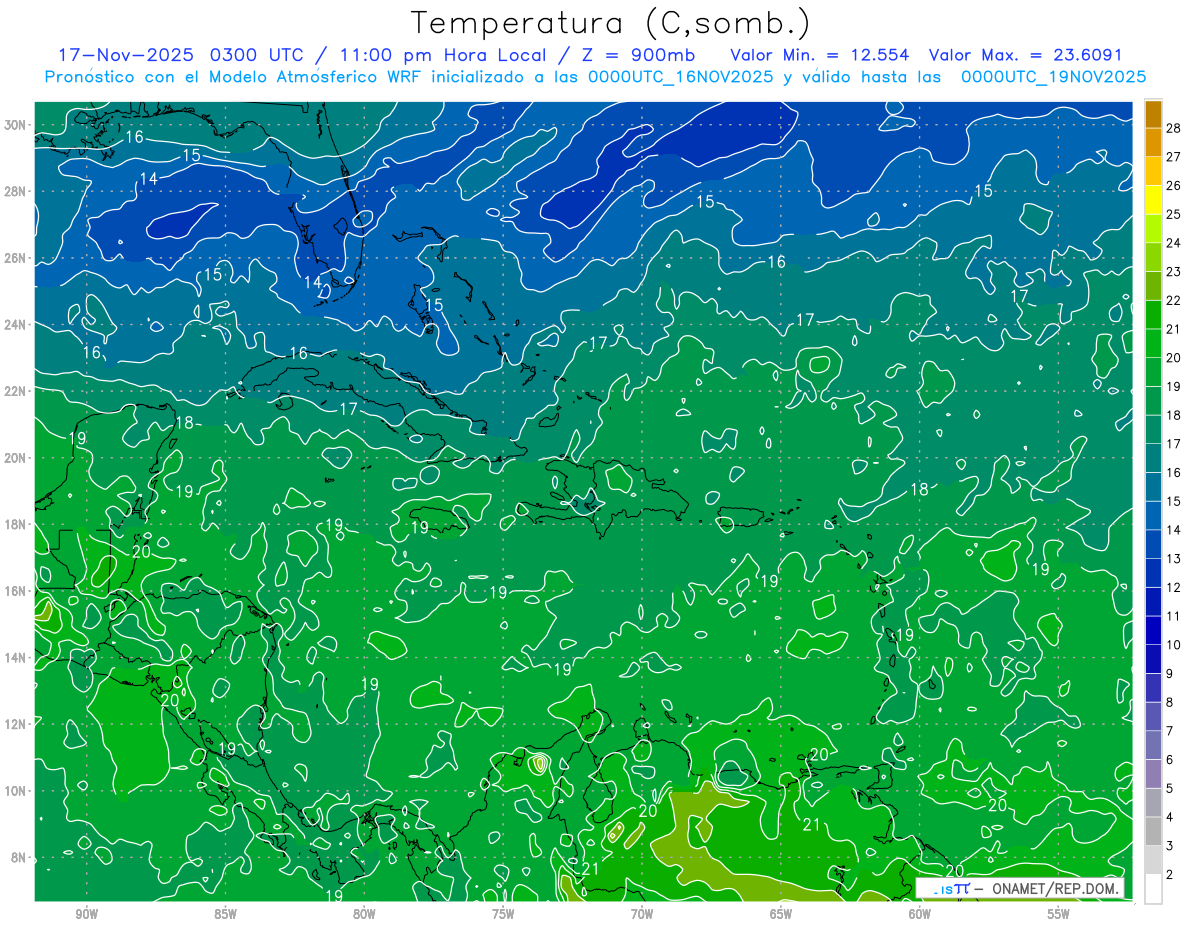Click the latitude axis label "8N"
The image size is (1200, 927).
tap(19, 858)
